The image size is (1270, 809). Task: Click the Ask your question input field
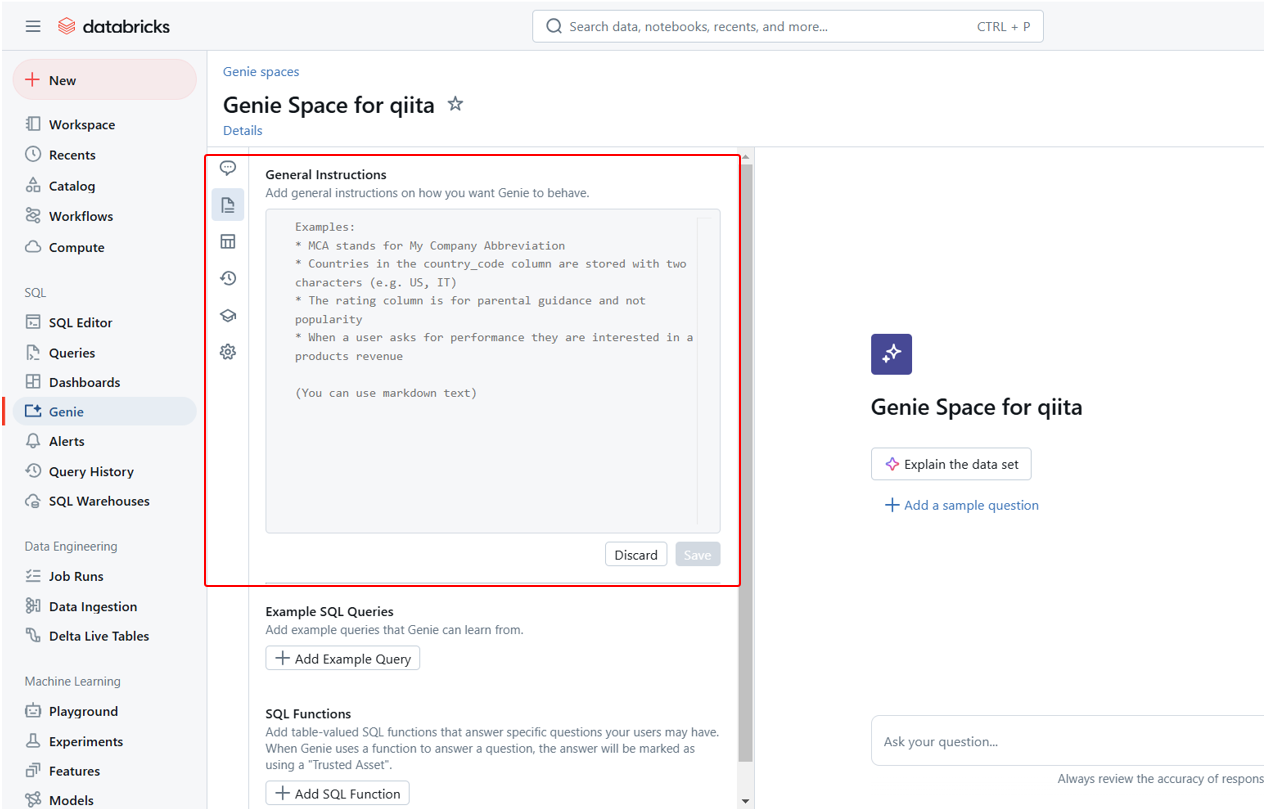pyautogui.click(x=1068, y=742)
